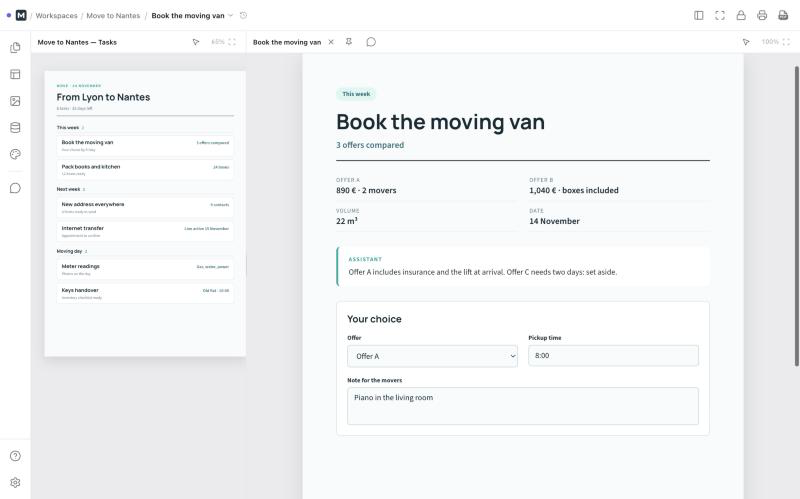
Task: Enter fullscreen mode from top bar
Action: [x=720, y=15]
